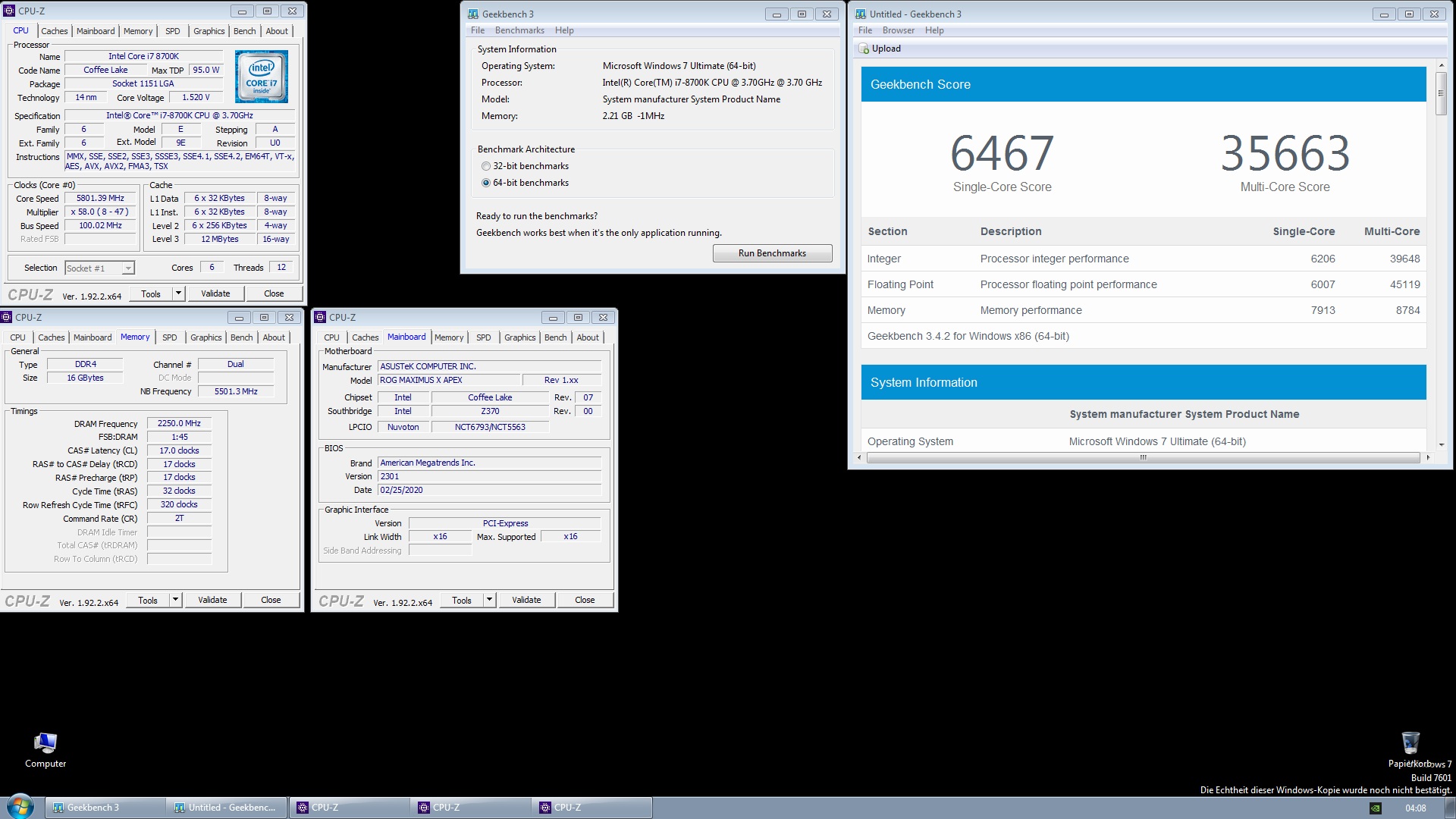Click Close button in CPU-Z CPU window
Viewport: 1456px width, 819px height.
click(274, 293)
